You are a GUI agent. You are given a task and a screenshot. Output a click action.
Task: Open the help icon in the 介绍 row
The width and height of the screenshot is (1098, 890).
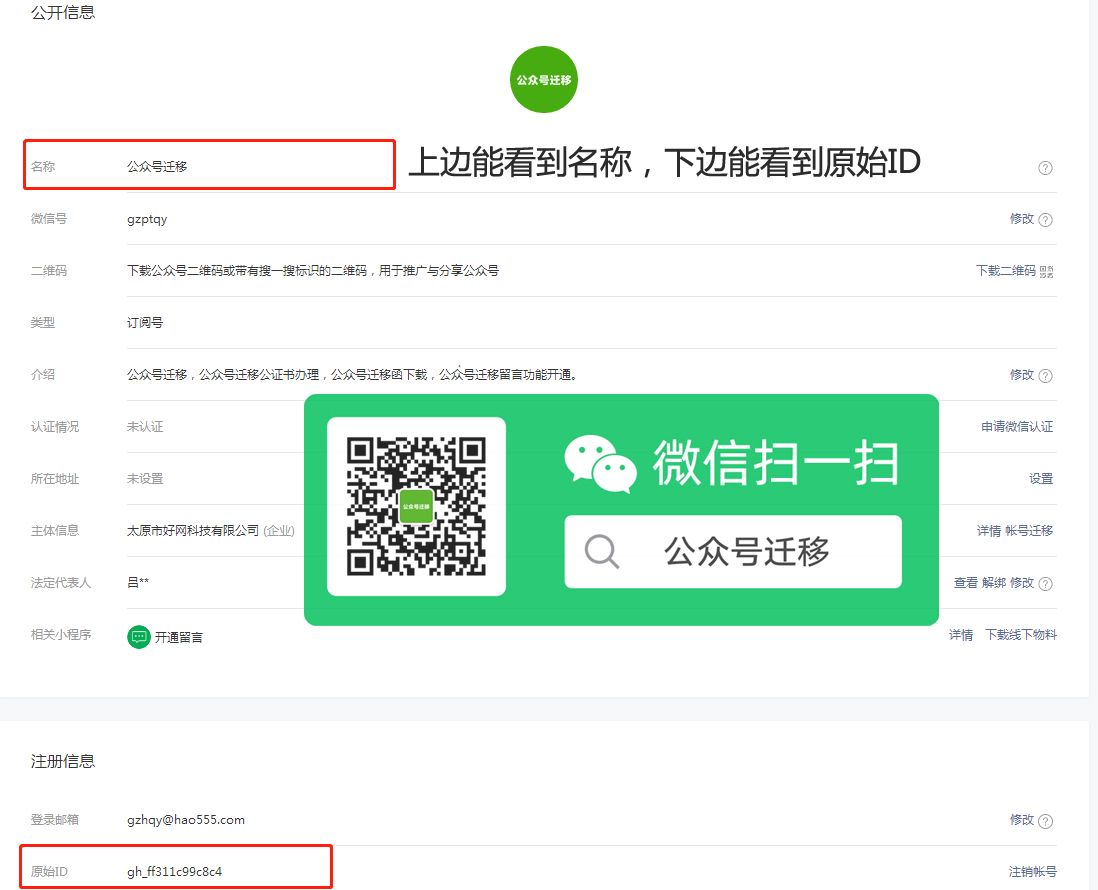pos(1045,376)
